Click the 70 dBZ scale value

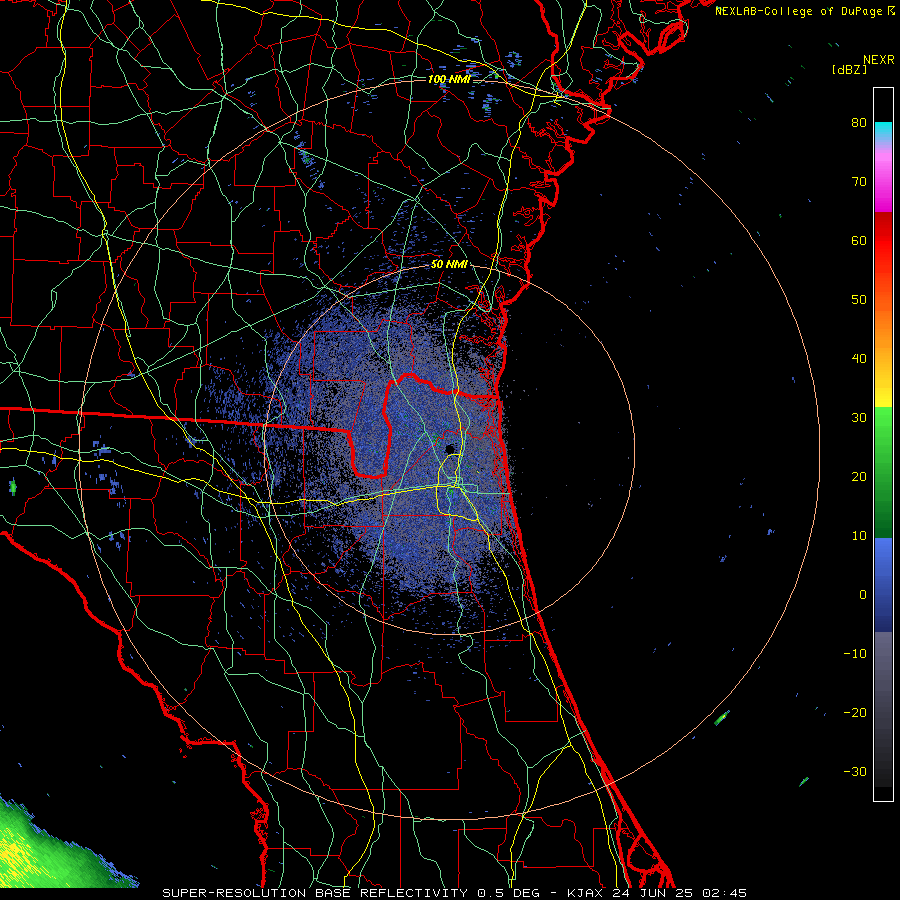coord(859,182)
